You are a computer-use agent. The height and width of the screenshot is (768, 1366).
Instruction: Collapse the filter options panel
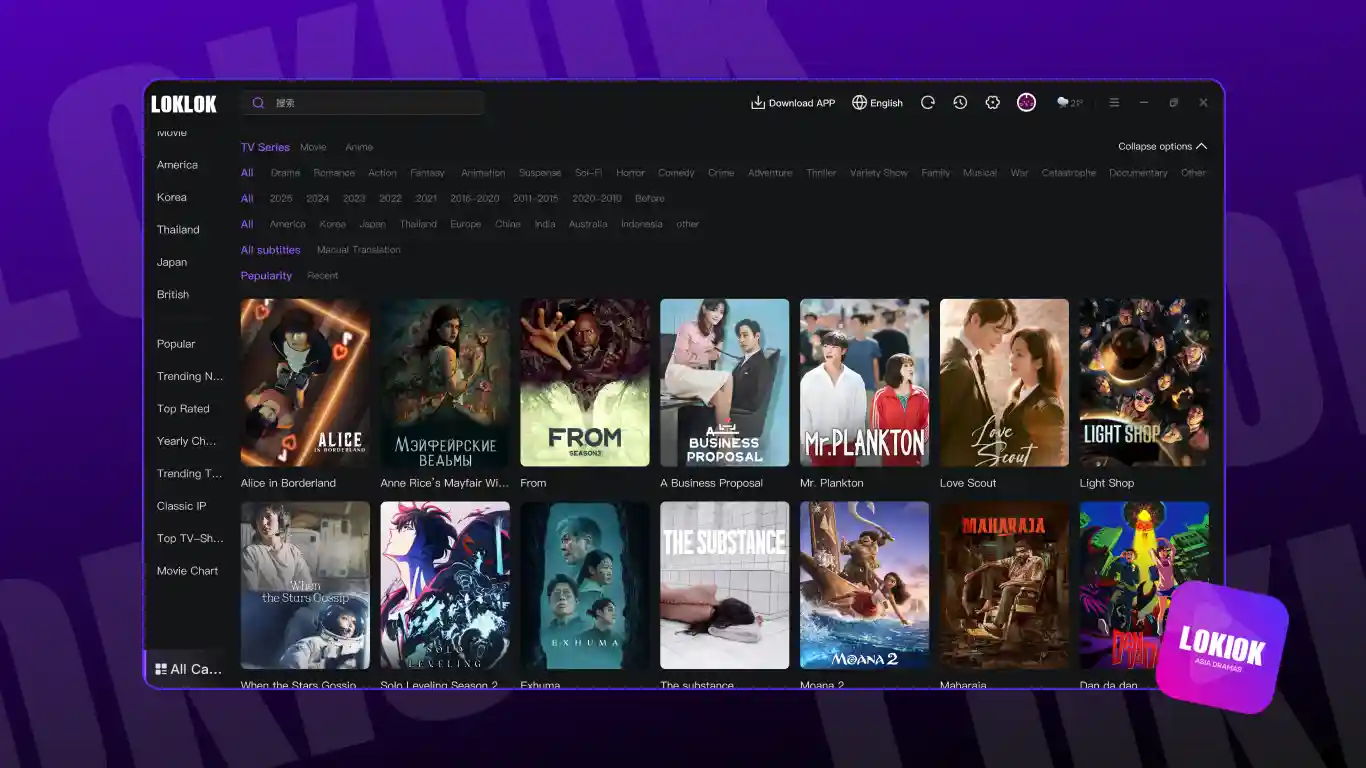click(1162, 146)
